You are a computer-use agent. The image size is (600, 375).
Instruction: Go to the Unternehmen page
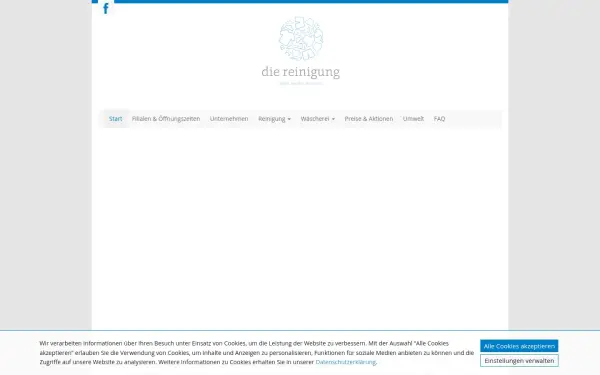(x=229, y=119)
